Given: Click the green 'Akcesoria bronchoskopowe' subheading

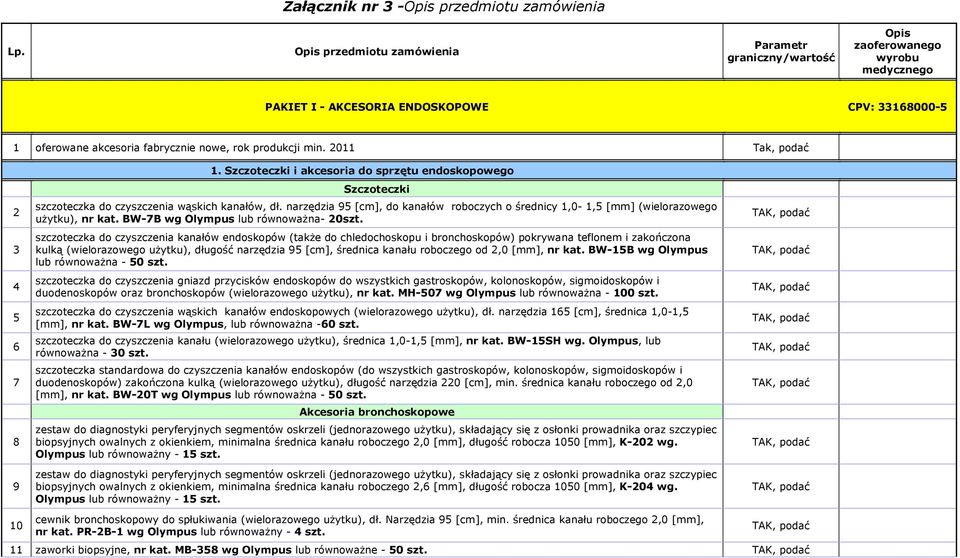Looking at the screenshot, I should [377, 412].
